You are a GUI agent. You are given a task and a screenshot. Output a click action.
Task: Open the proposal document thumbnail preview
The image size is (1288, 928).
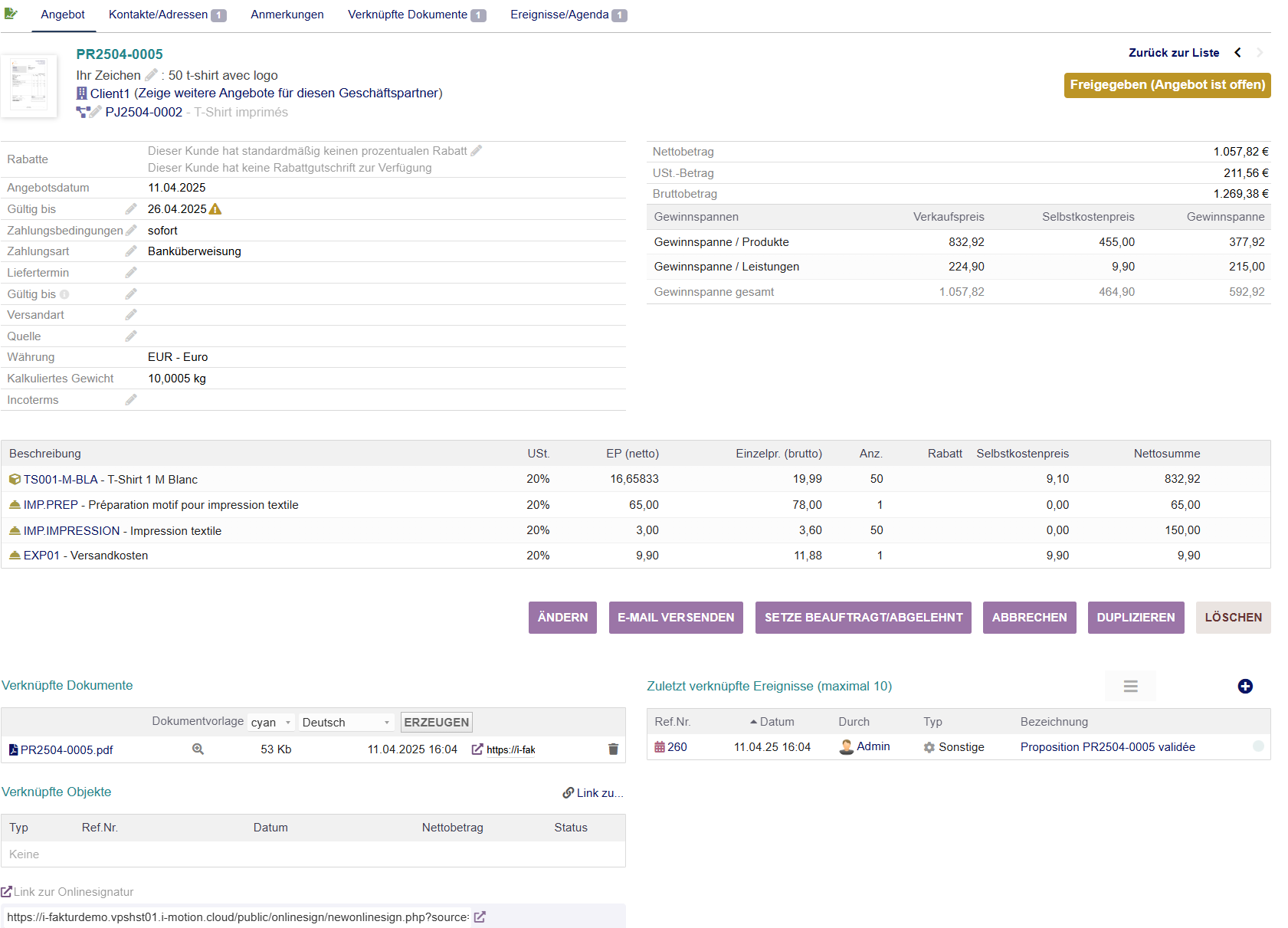pos(29,86)
